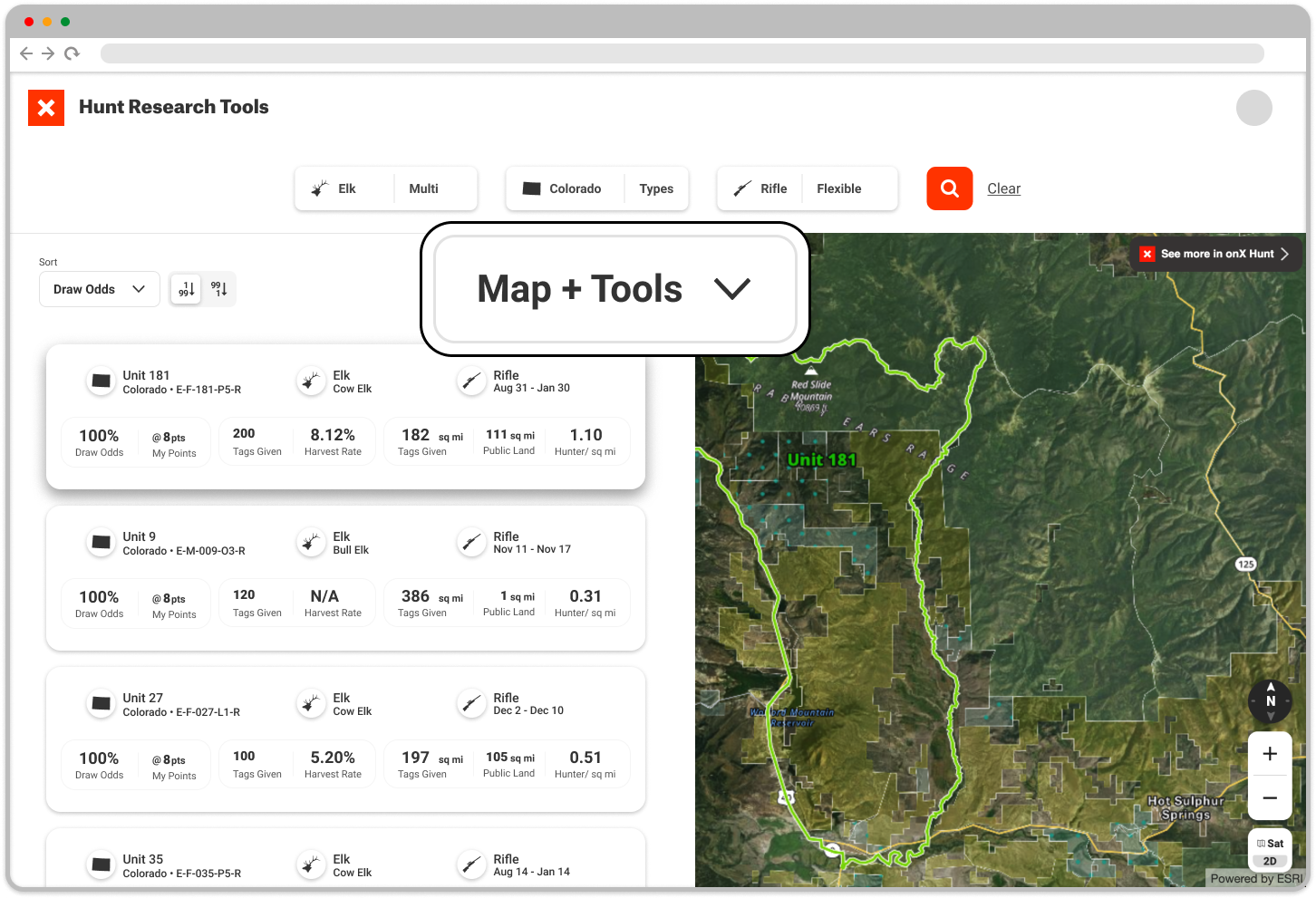Click the Unit 35 rifle weapon icon
The image size is (1316, 898).
[x=471, y=865]
